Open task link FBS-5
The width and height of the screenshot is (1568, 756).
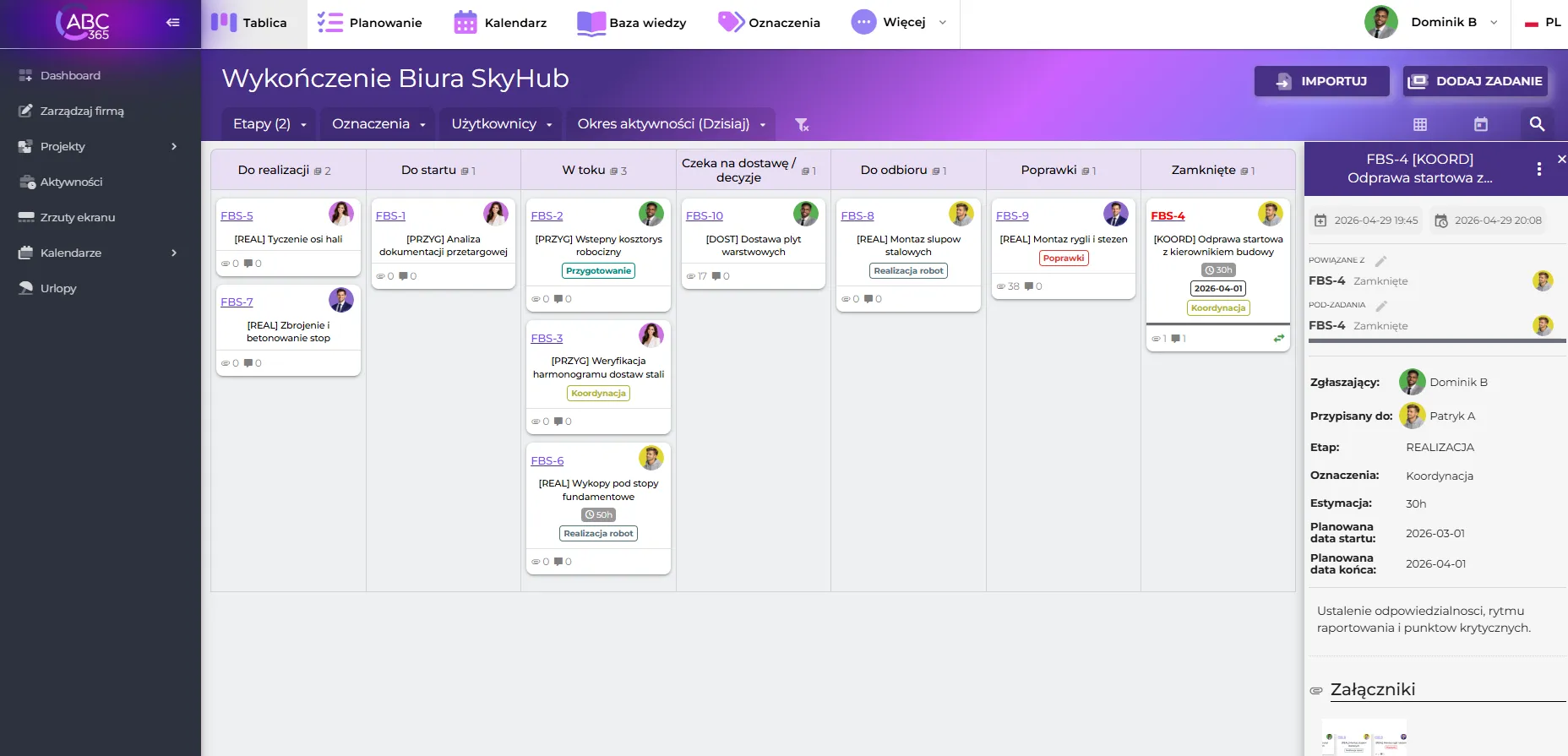coord(237,216)
